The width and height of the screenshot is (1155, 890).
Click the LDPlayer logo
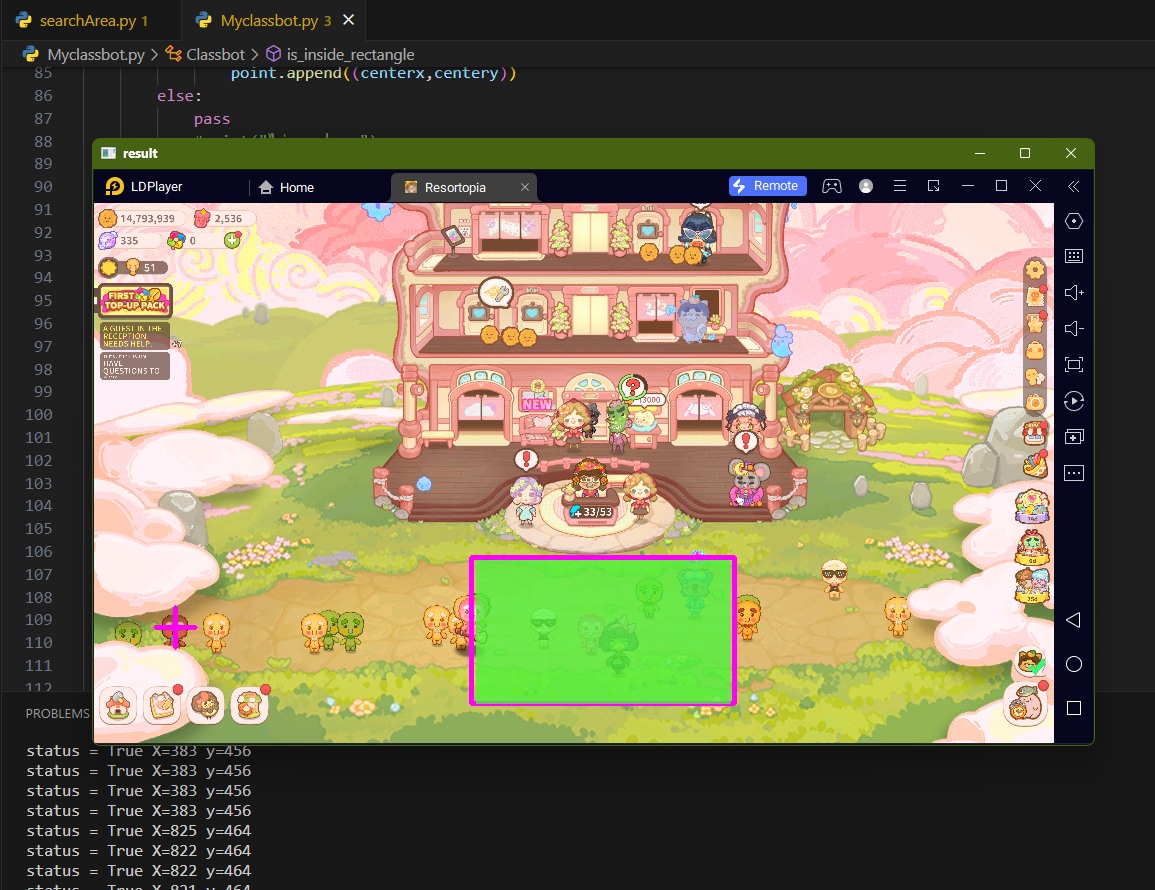coord(115,186)
